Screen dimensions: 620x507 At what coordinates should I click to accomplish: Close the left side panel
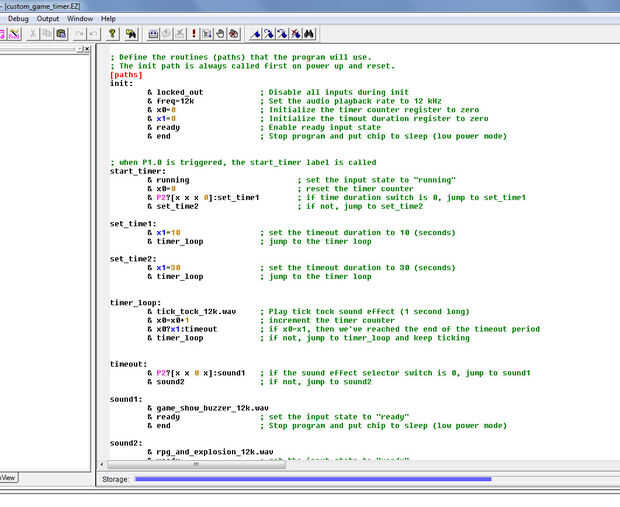click(87, 49)
